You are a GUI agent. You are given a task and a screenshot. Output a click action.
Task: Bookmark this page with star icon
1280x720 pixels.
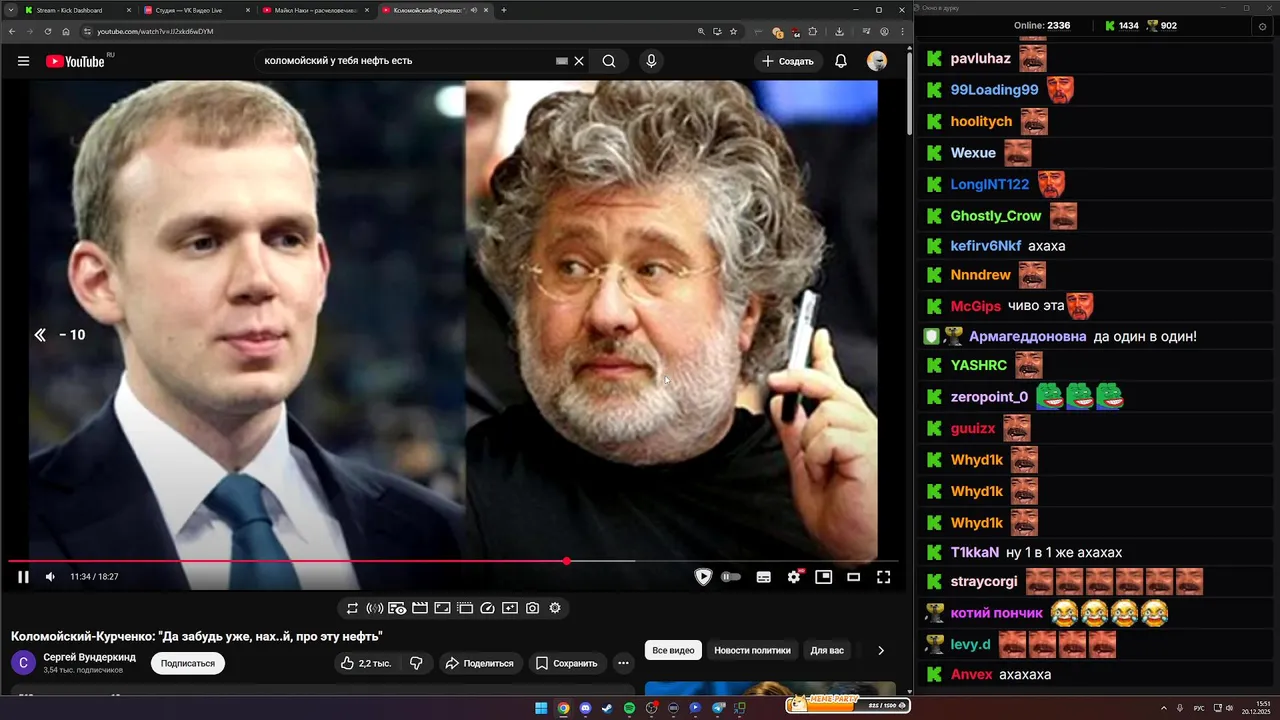733,31
